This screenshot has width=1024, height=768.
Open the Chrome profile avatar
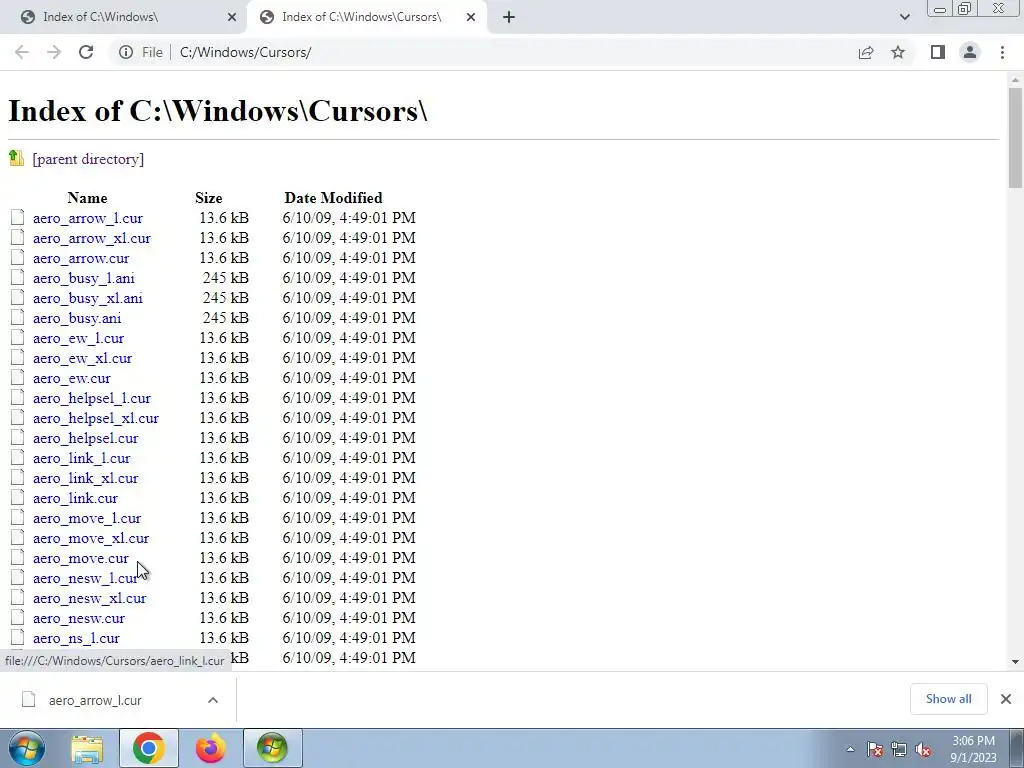[970, 52]
